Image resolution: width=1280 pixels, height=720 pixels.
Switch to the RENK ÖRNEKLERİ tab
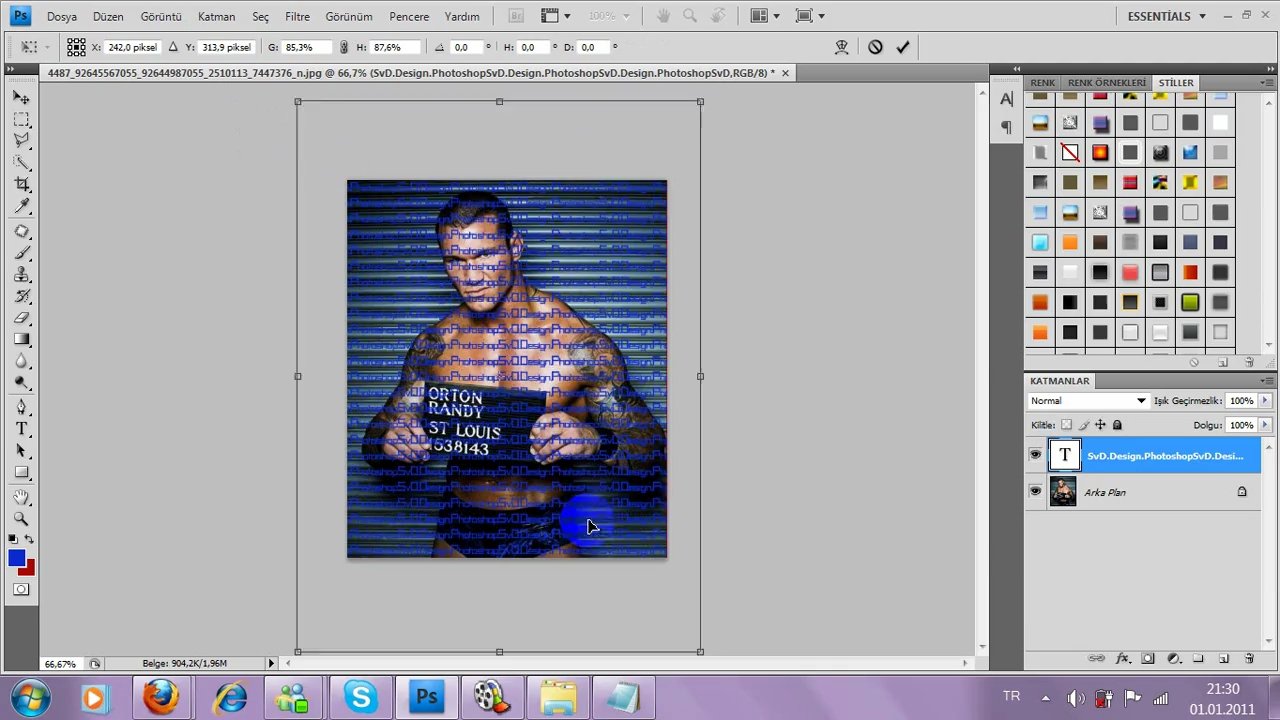[x=1107, y=83]
